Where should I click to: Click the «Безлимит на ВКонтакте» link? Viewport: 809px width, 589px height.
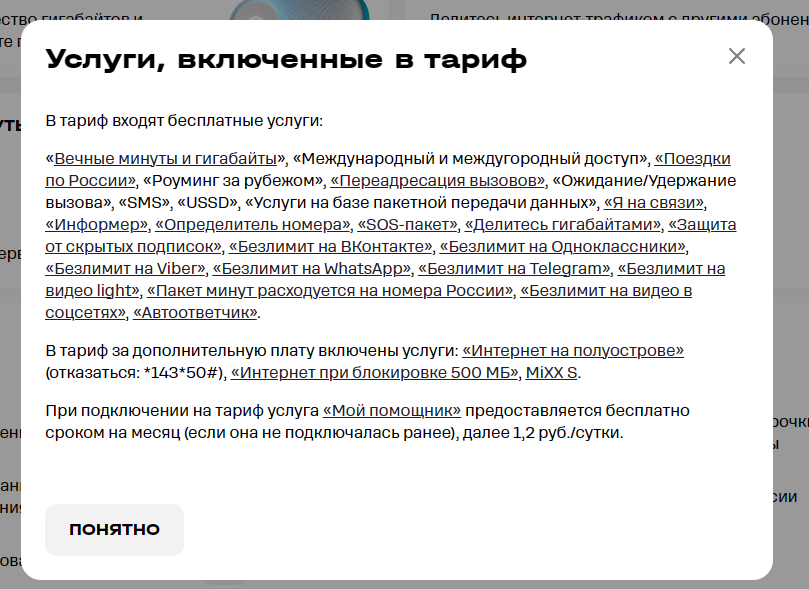pyautogui.click(x=331, y=247)
